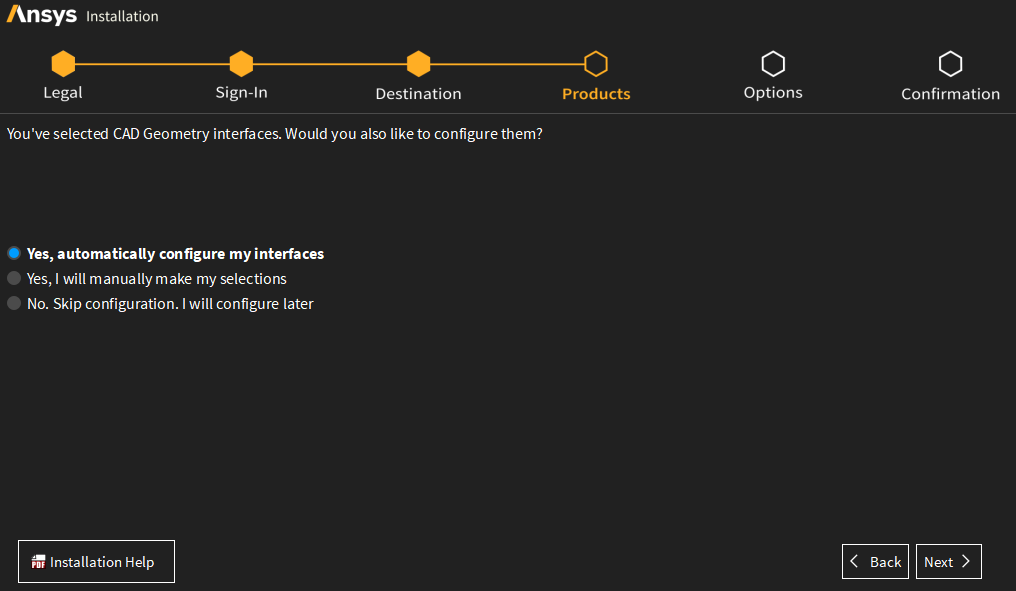
Task: Click the Confirmation step label
Action: pos(950,94)
